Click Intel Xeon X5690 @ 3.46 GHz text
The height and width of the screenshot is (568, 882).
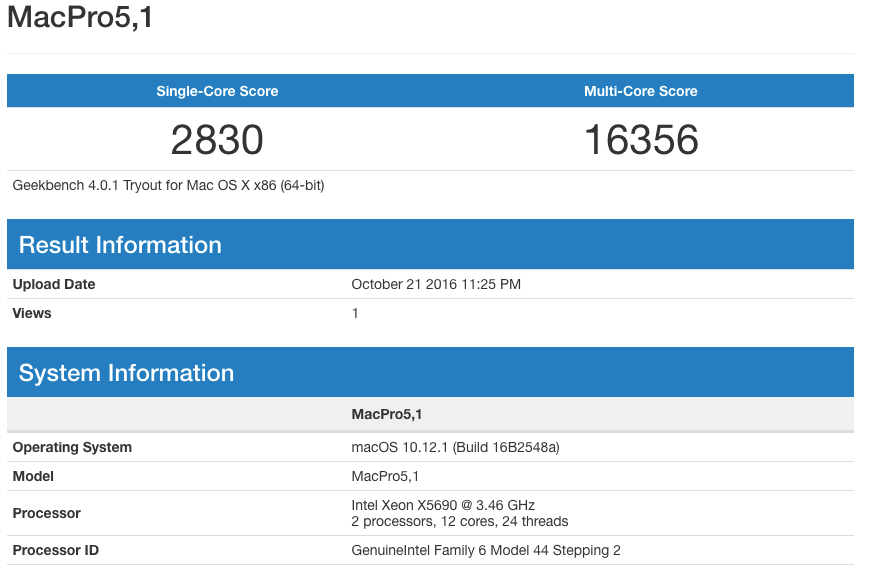[x=443, y=505]
